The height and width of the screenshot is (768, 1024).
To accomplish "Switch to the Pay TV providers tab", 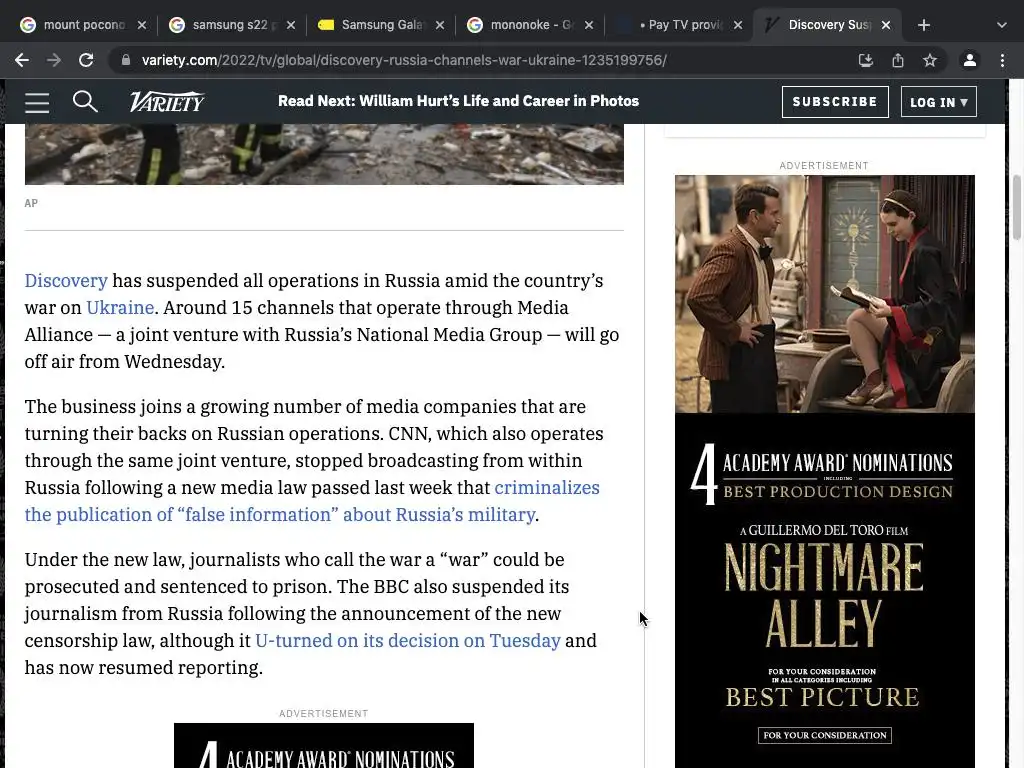I will point(679,25).
